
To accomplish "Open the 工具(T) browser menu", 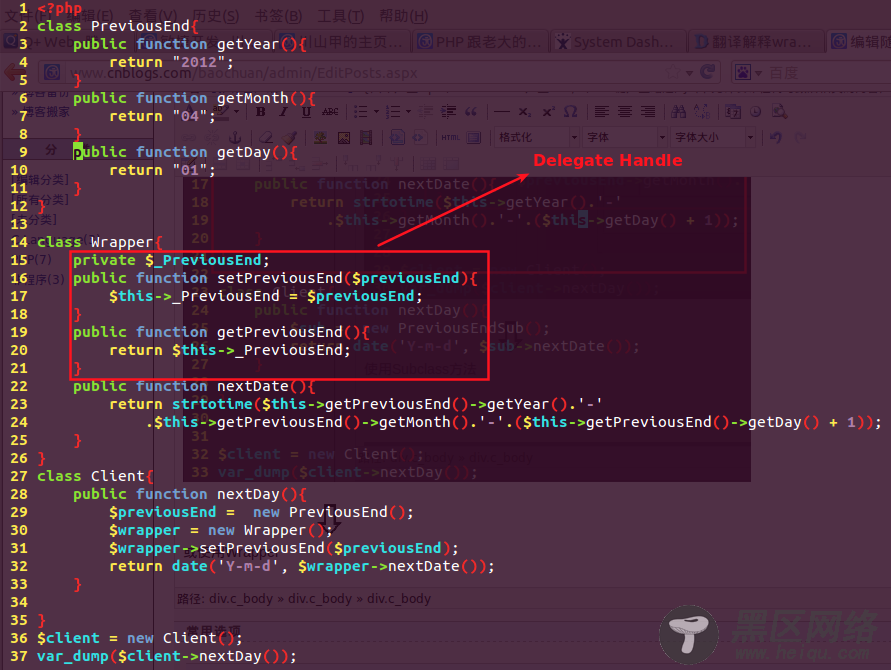I will coord(340,16).
